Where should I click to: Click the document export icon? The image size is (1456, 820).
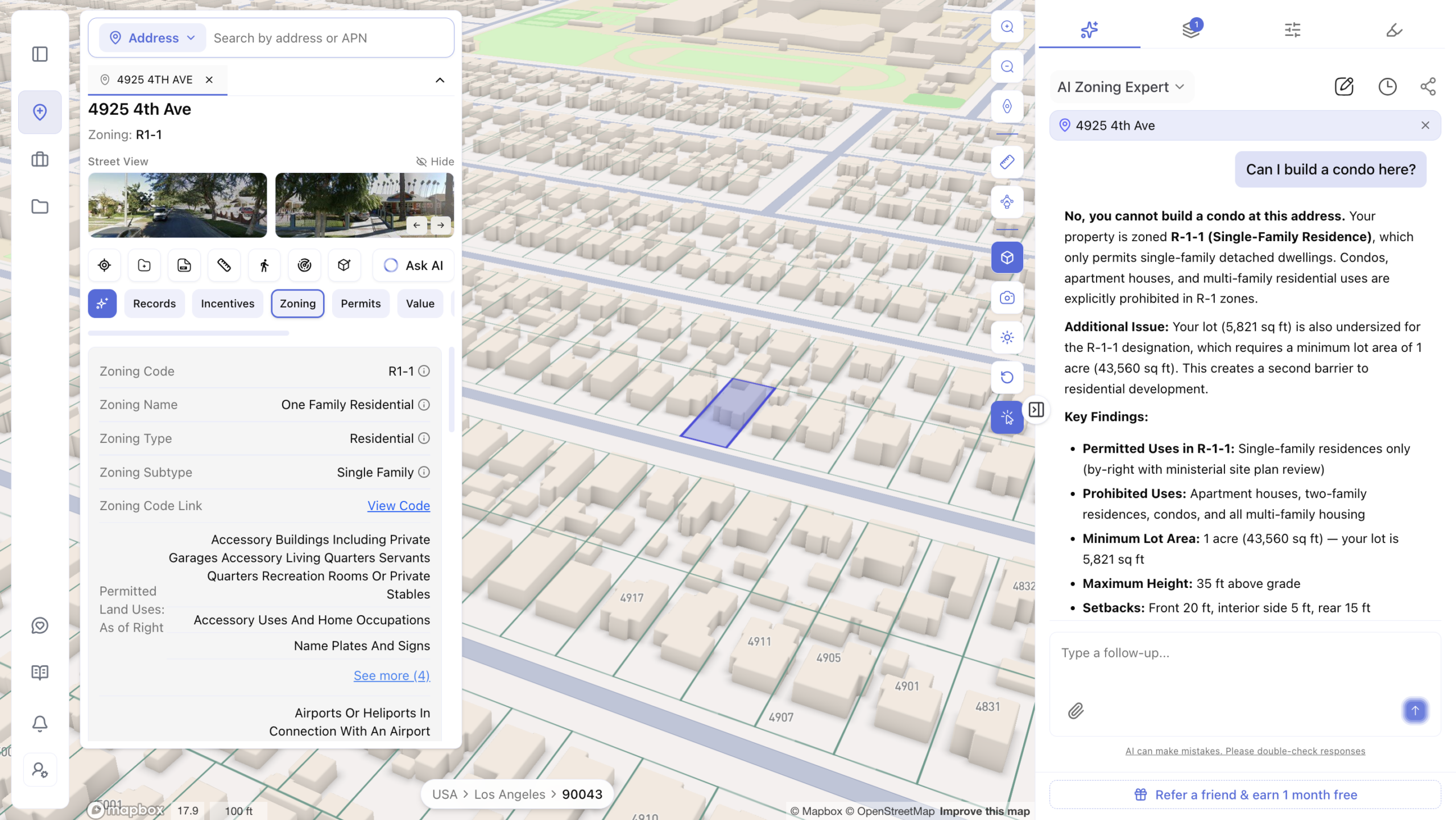point(184,265)
